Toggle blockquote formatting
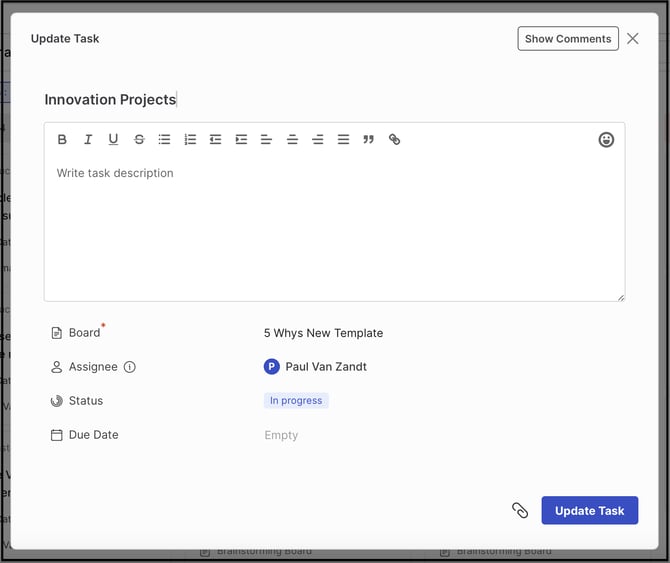The height and width of the screenshot is (563, 670). point(368,140)
